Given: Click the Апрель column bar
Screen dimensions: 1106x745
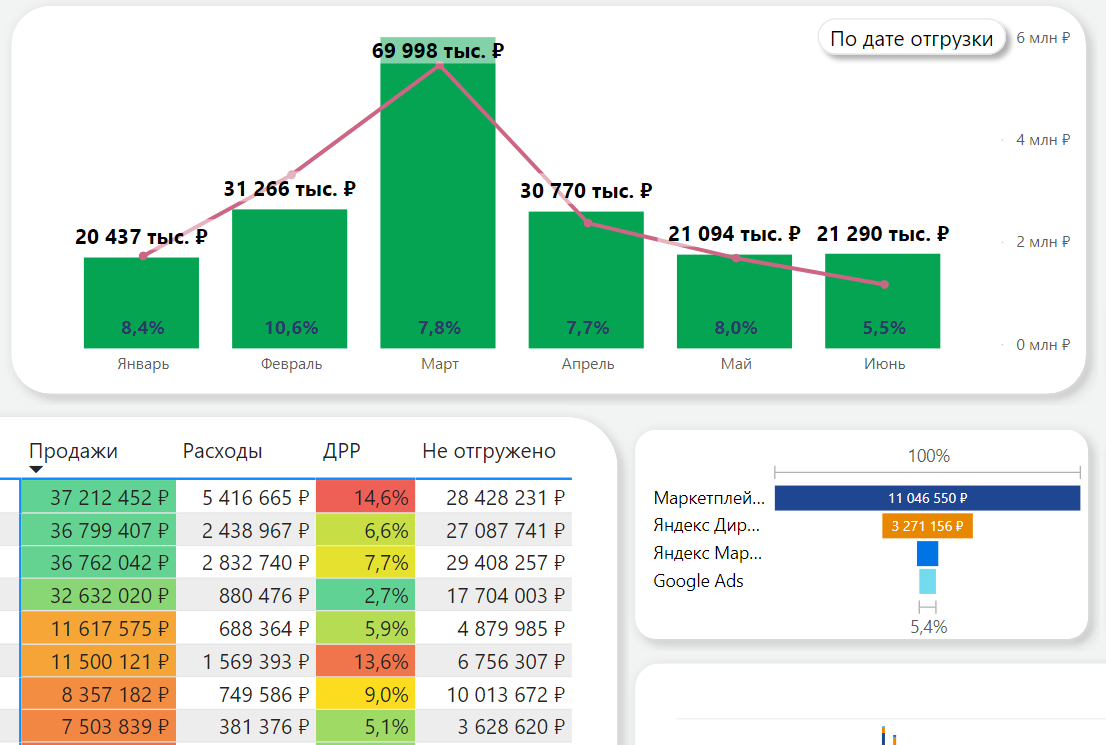Looking at the screenshot, I should pos(586,280).
